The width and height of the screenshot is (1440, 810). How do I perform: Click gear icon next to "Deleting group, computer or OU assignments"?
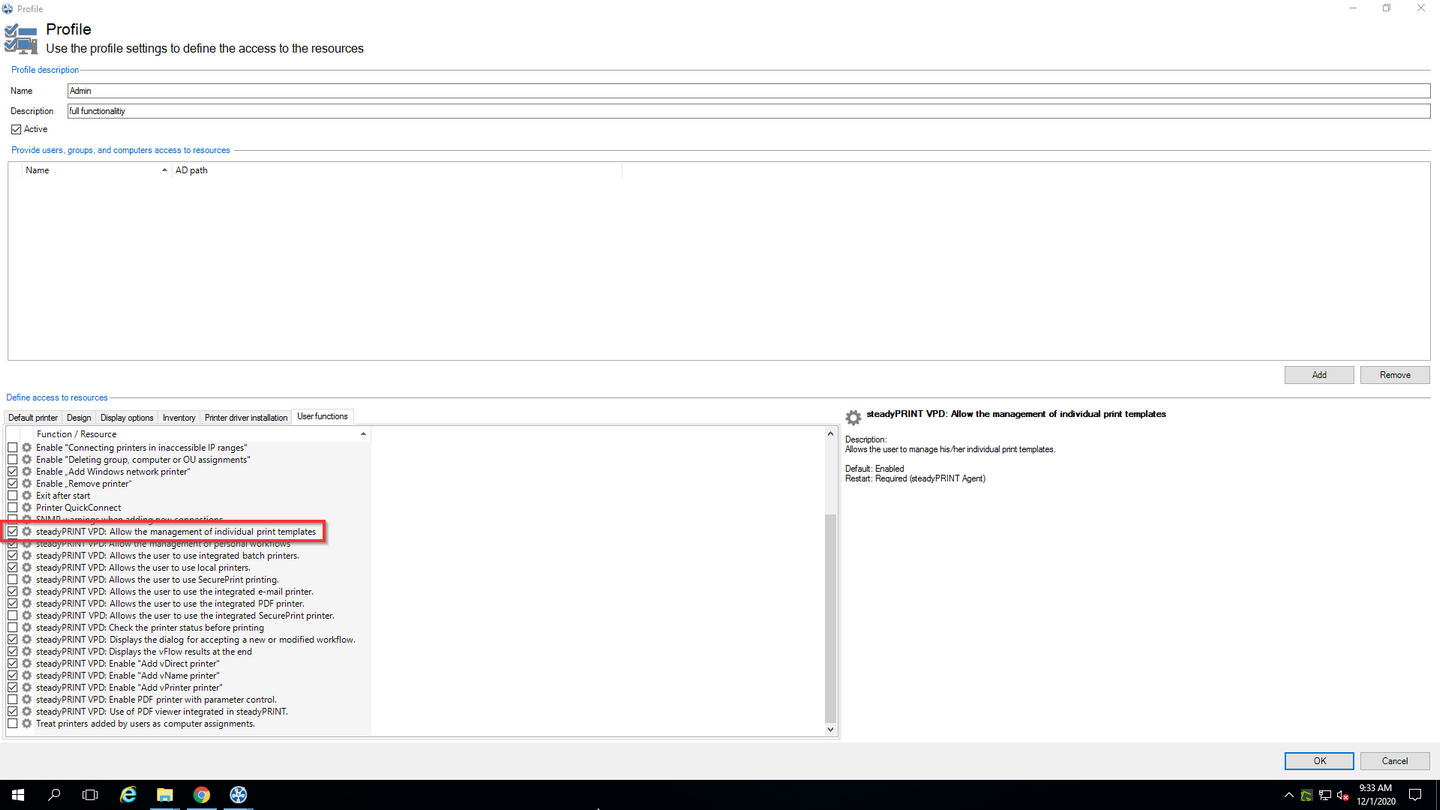(27, 460)
